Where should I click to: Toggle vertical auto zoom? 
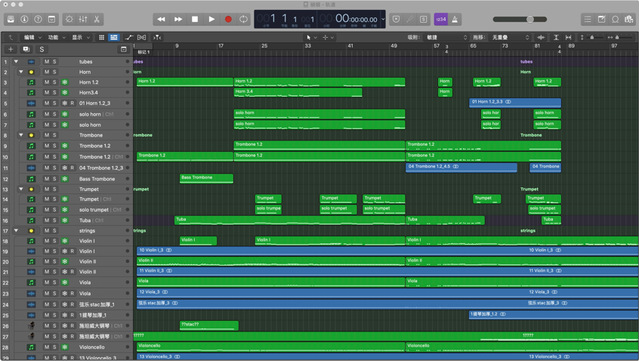click(x=556, y=37)
